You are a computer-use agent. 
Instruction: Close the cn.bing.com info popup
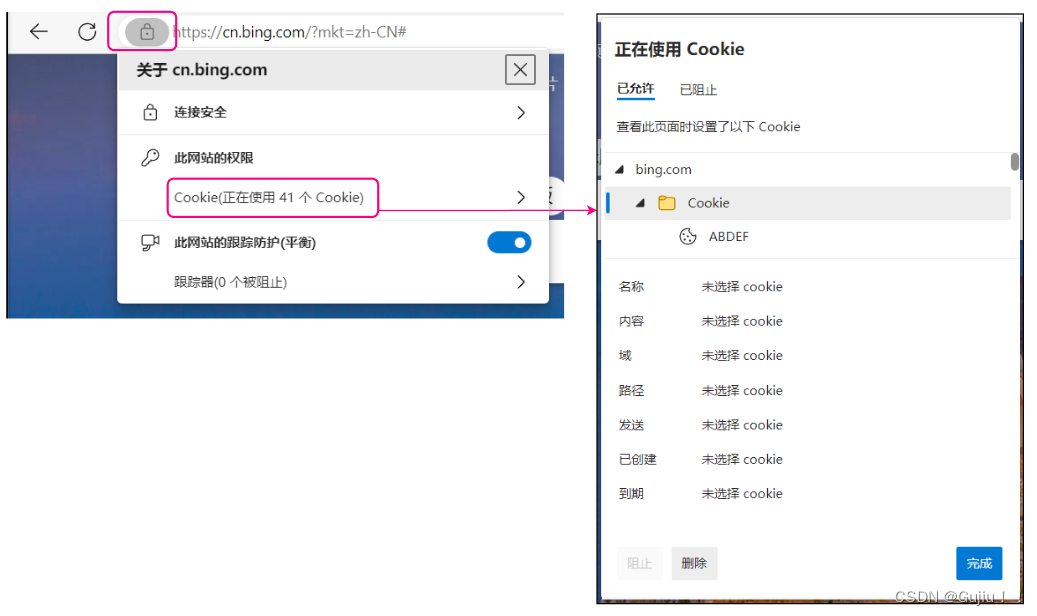click(520, 69)
